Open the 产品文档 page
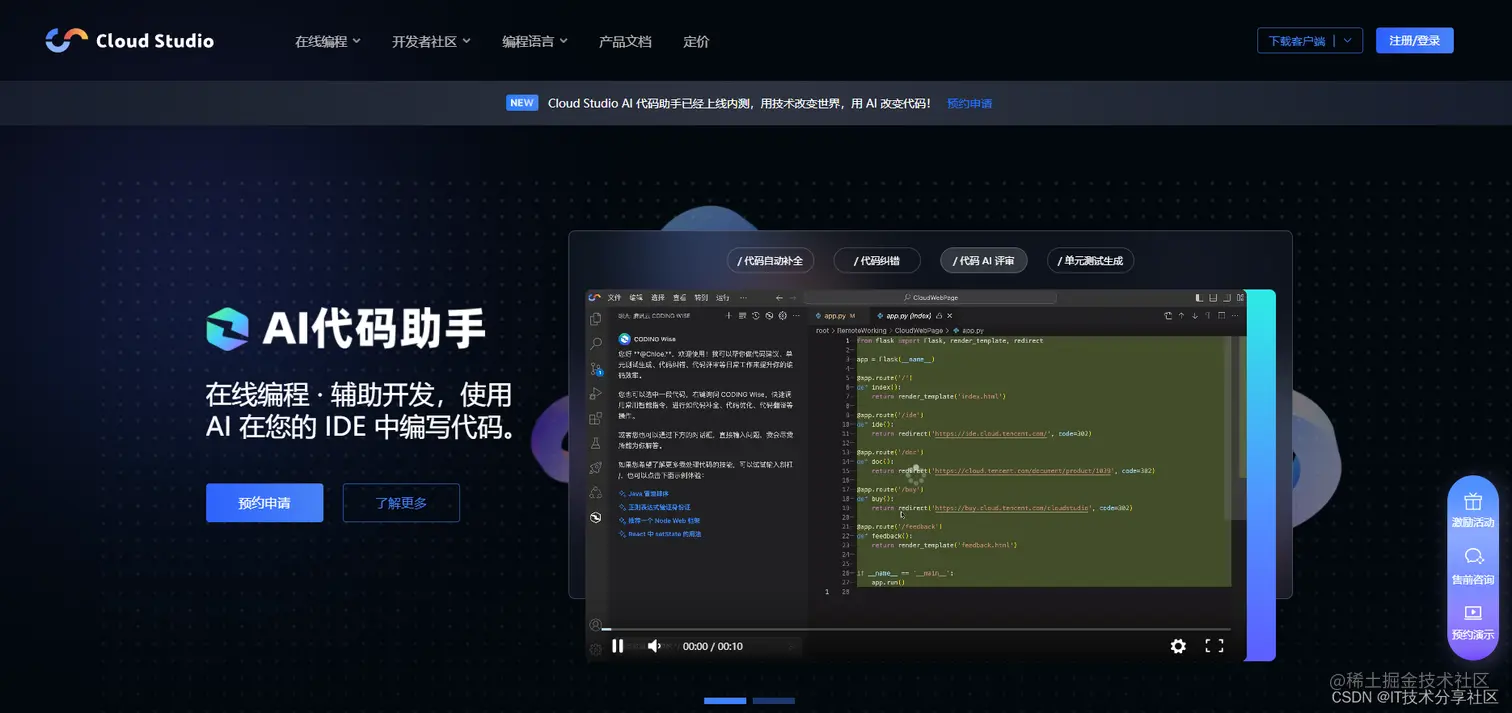The image size is (1512, 713). (625, 41)
